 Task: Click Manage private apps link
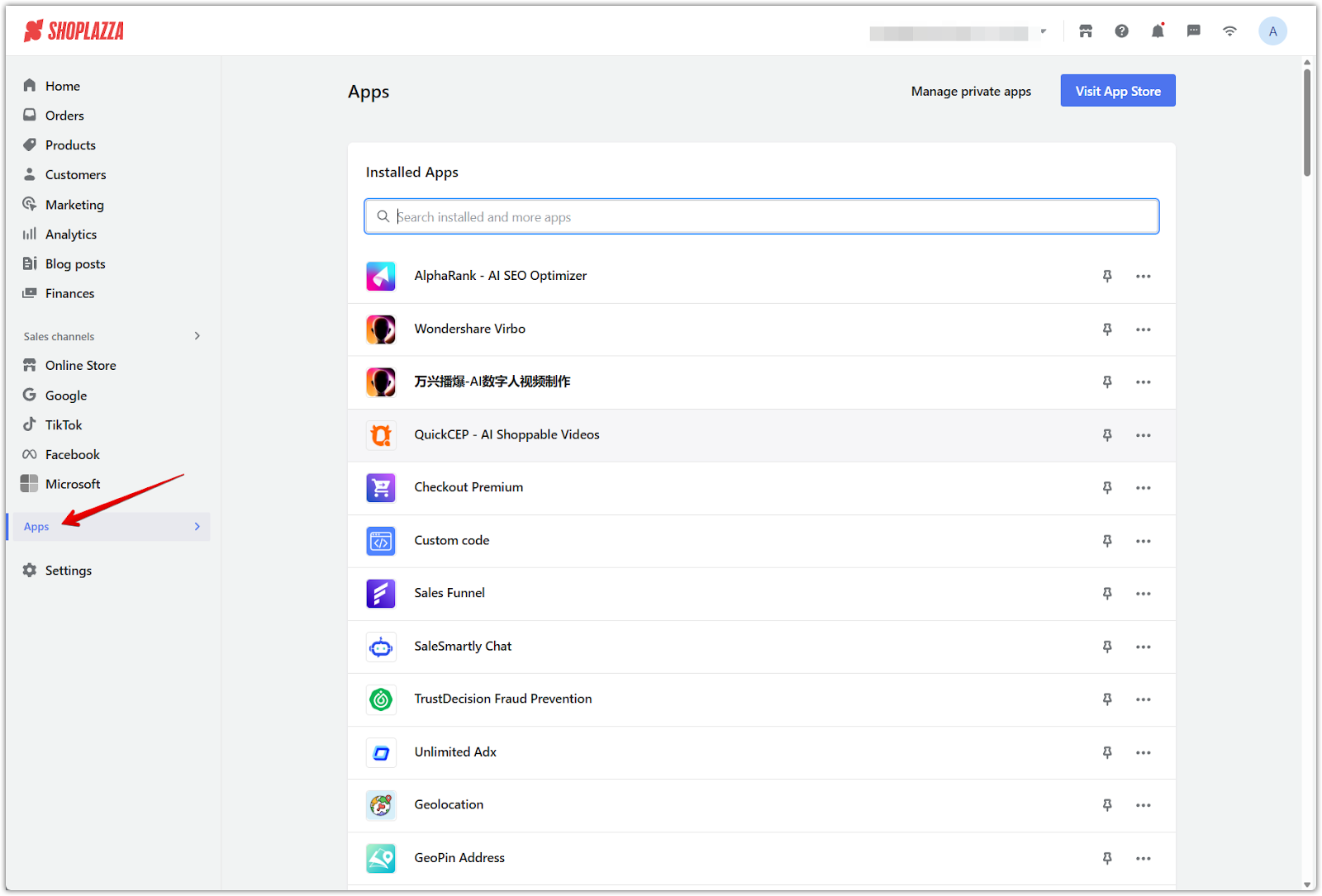(x=971, y=92)
